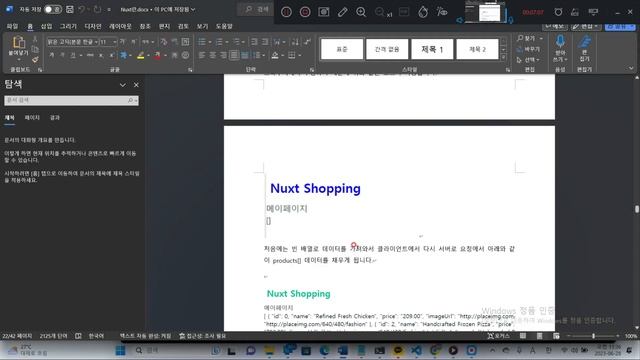Expand the styles gallery
Screen dimensions: 640x360
point(503,57)
